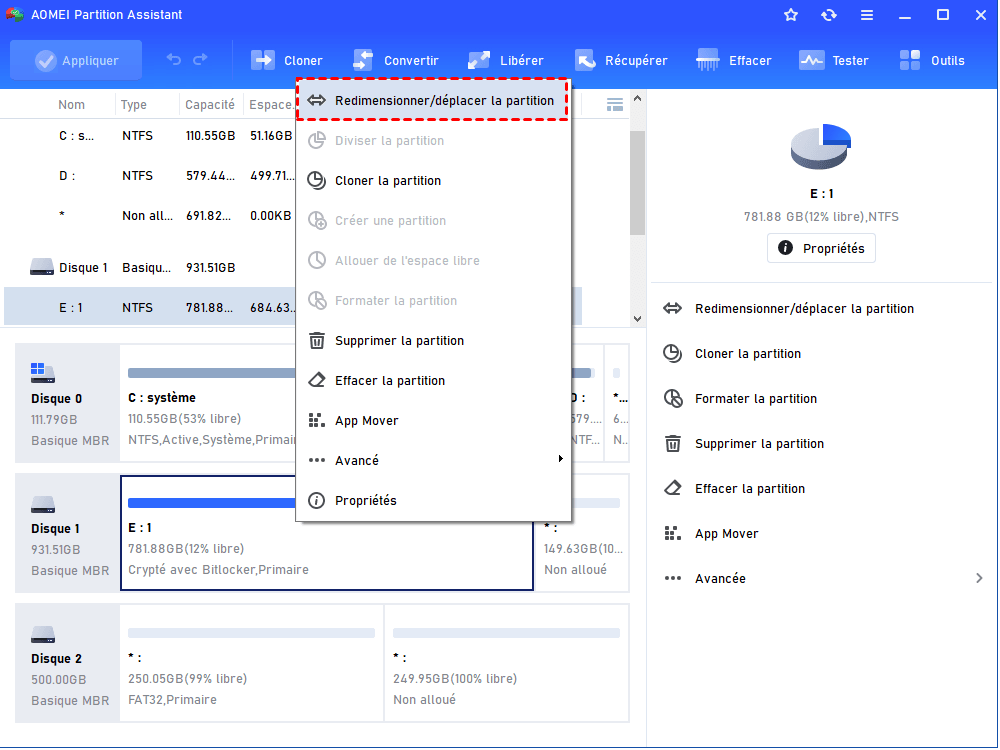Click the refresh icon in title bar
The image size is (1000, 750).
[x=828, y=15]
